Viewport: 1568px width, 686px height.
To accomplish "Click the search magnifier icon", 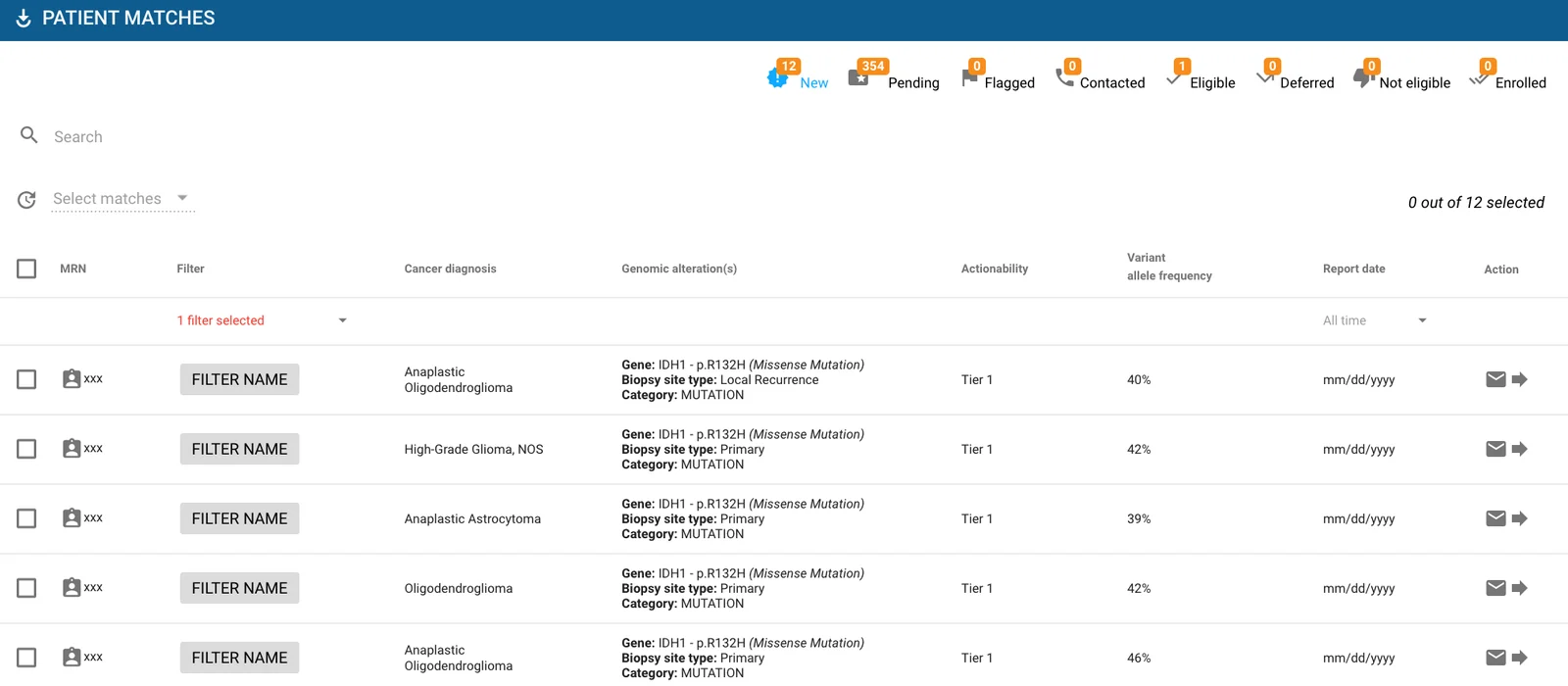I will 29,135.
